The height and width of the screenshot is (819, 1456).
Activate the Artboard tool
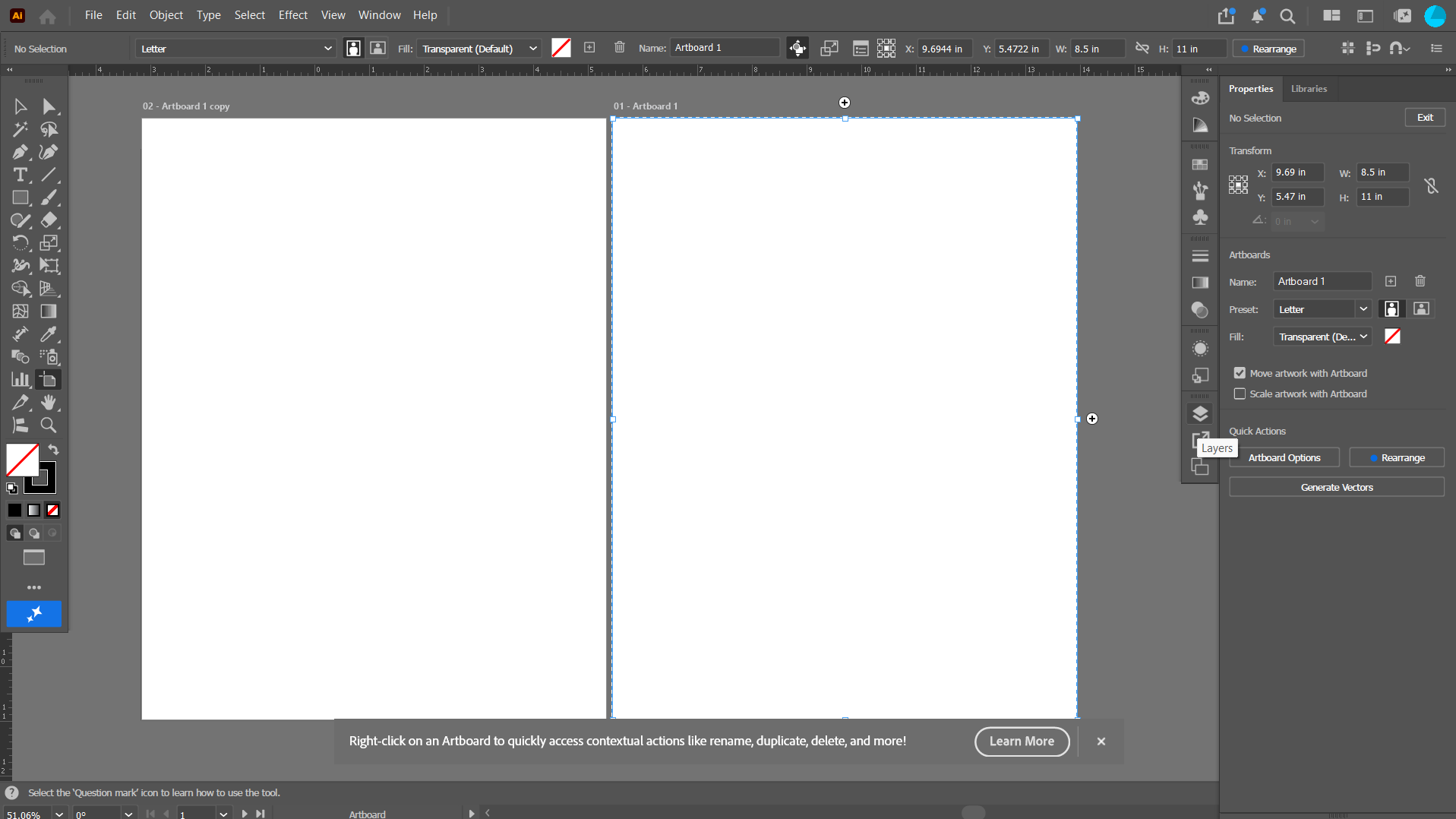49,380
